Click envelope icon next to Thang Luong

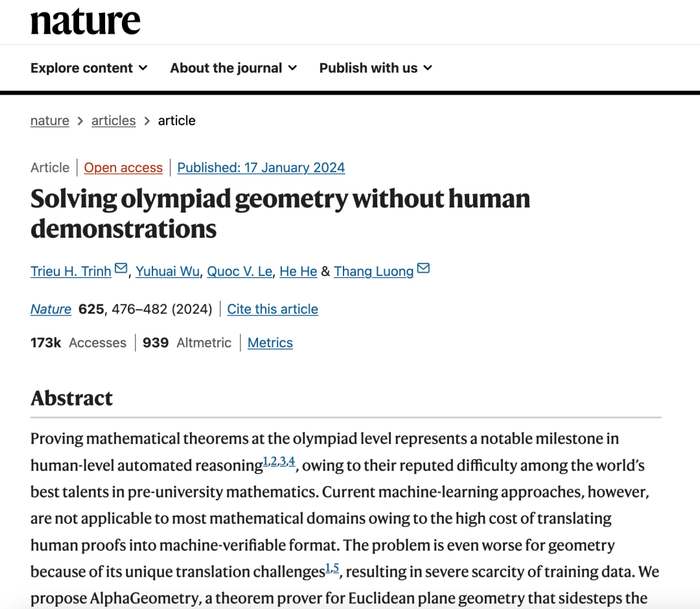[x=423, y=269]
